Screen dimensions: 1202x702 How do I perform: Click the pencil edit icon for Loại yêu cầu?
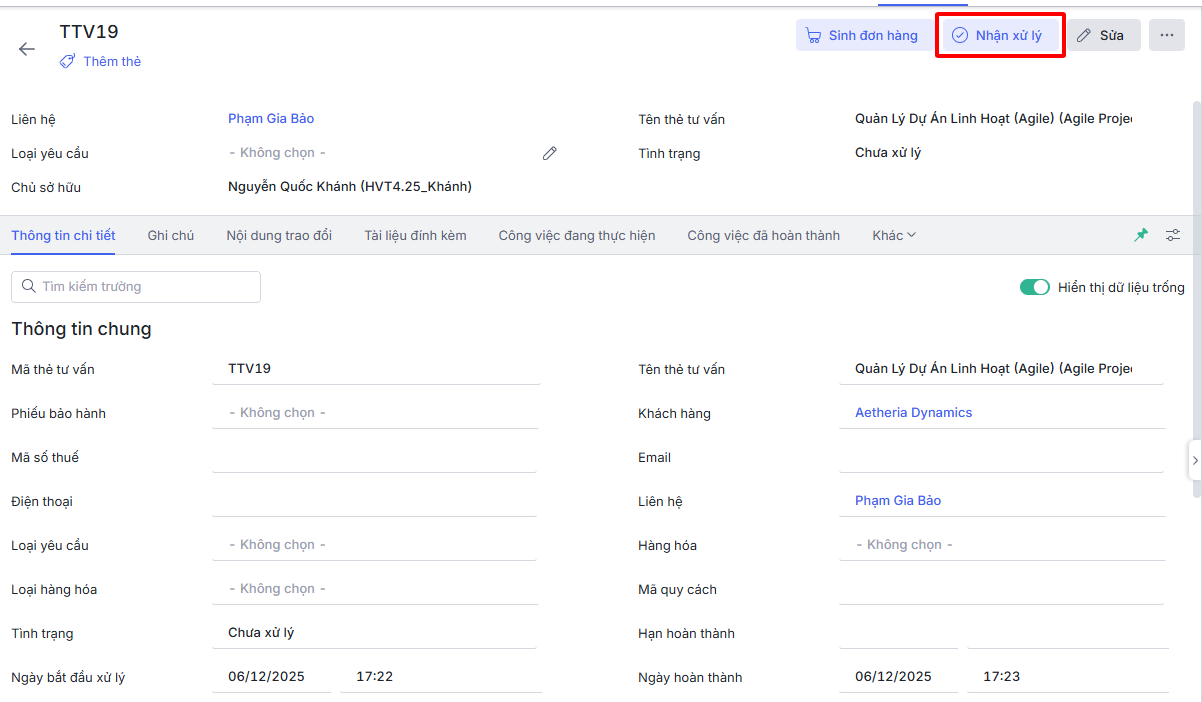click(x=549, y=153)
